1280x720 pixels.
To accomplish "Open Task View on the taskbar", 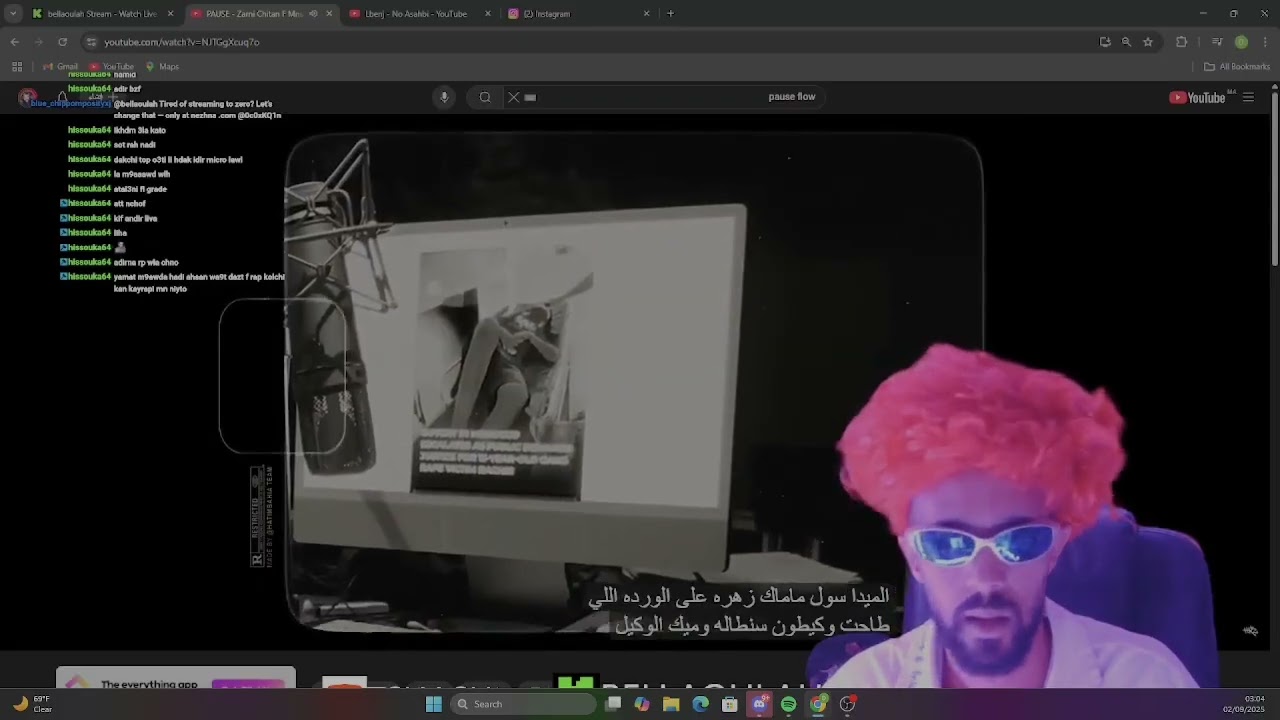I will click(x=613, y=704).
